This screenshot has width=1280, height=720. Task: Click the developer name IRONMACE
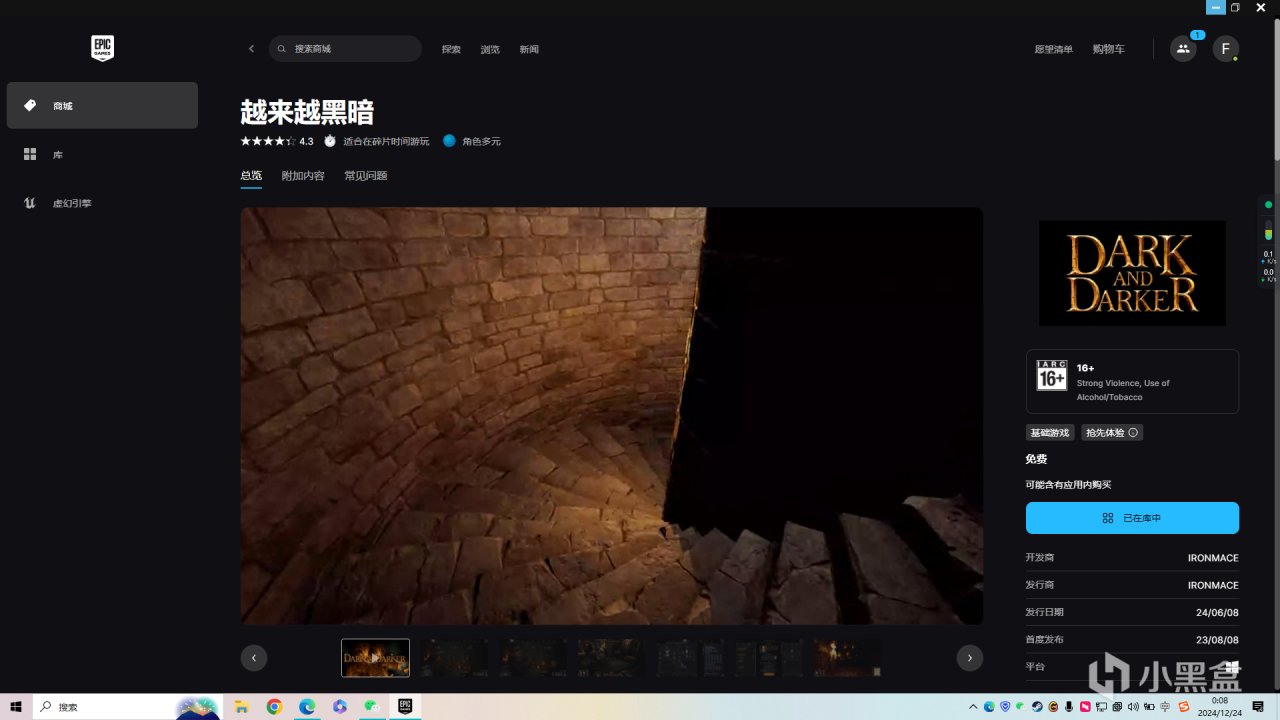pos(1213,558)
